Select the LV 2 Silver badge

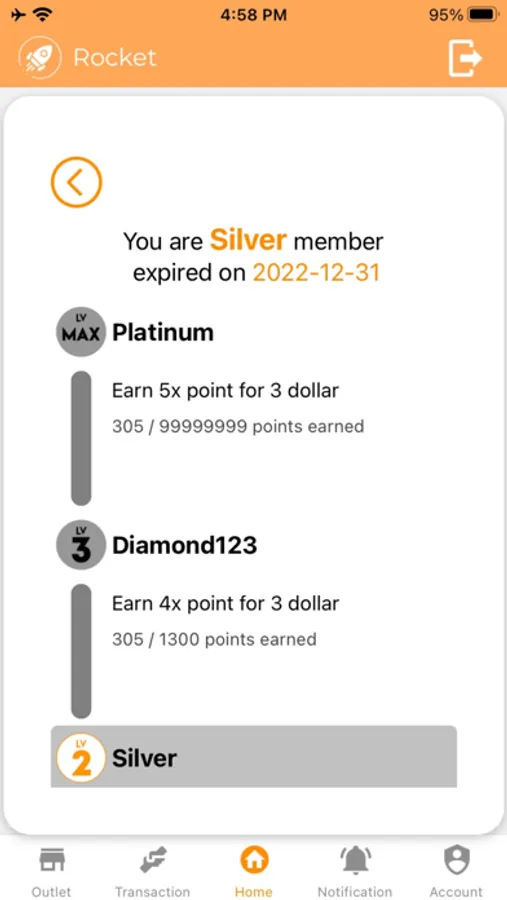81,758
